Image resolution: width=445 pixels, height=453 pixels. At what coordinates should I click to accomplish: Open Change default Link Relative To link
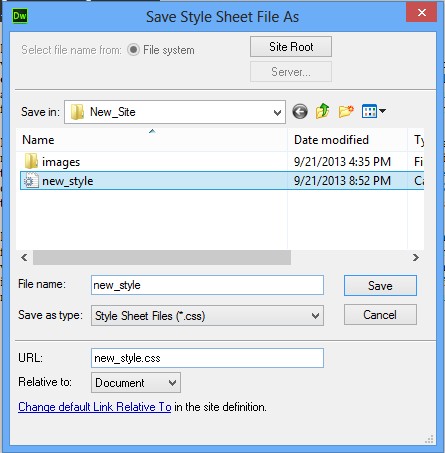tap(95, 407)
